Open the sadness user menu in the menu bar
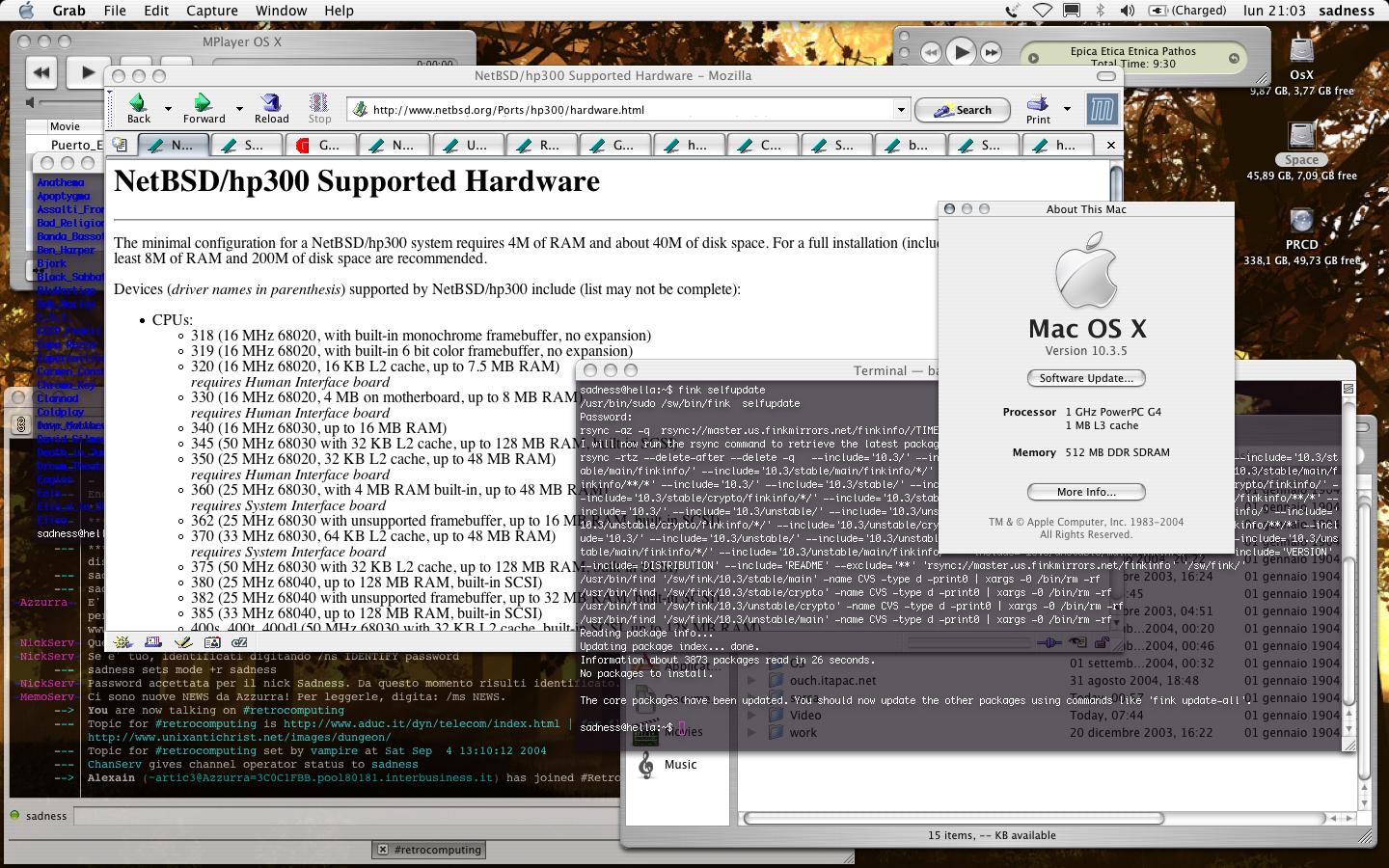 click(x=1347, y=11)
